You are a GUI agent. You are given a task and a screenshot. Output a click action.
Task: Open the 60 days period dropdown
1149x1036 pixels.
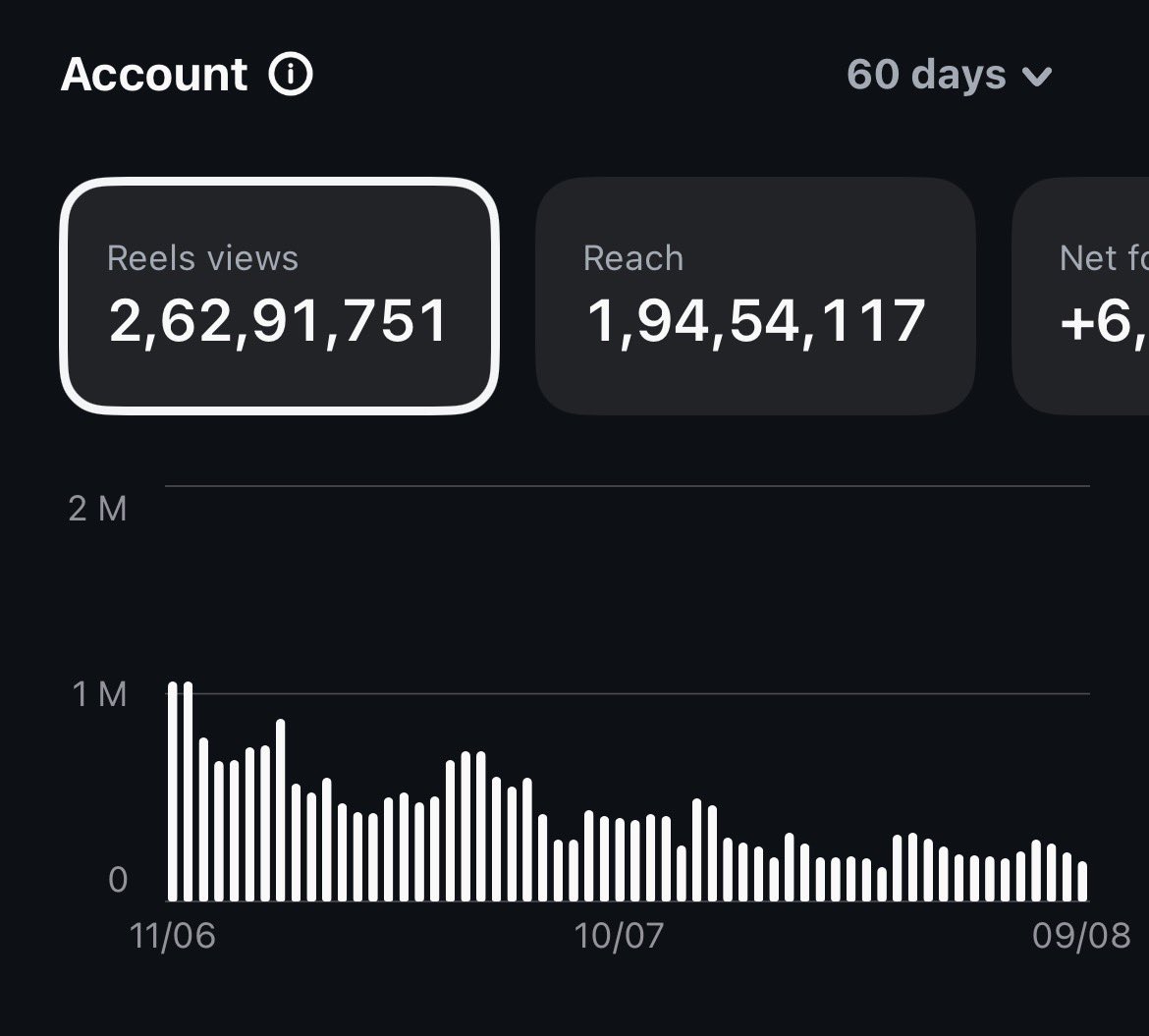950,75
